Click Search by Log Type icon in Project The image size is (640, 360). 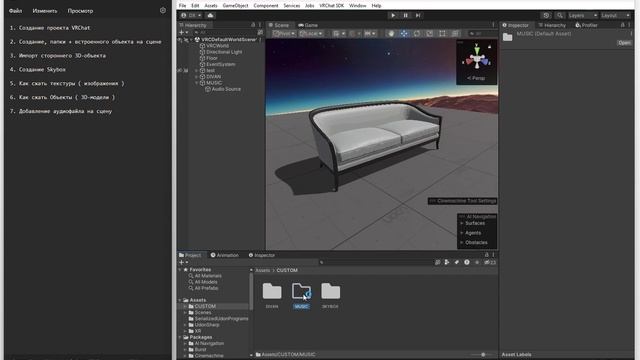467,262
